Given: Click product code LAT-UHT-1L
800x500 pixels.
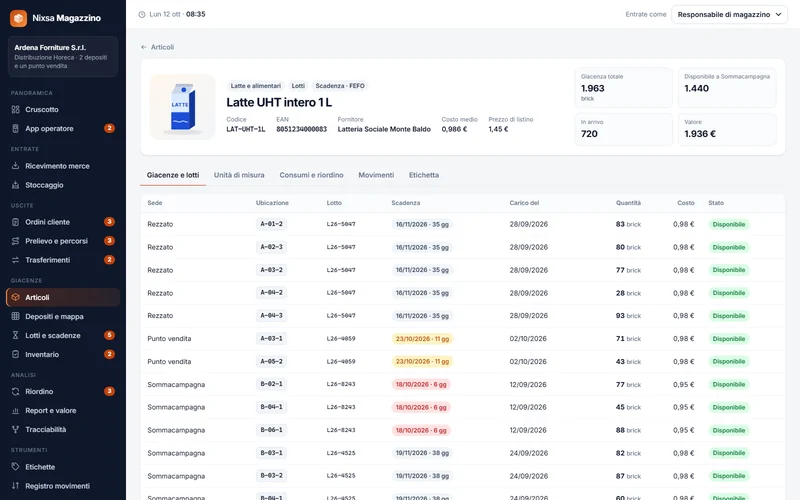Looking at the screenshot, I should 246,129.
